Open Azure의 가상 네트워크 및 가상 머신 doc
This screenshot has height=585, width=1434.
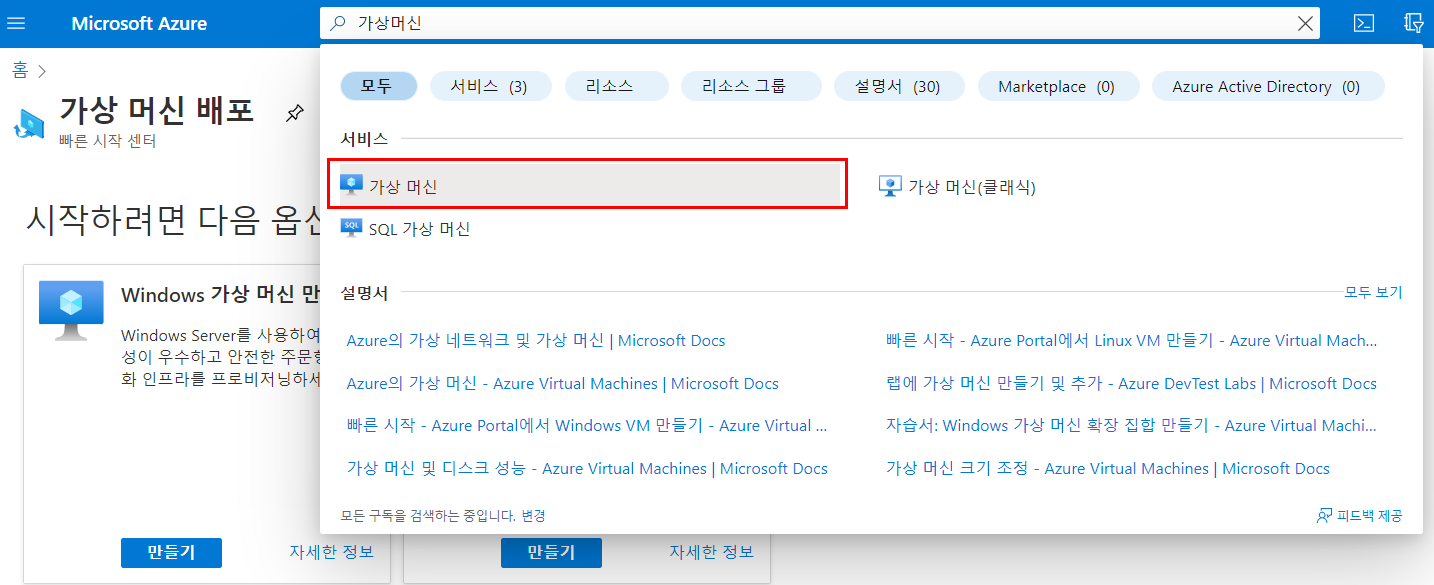(536, 340)
